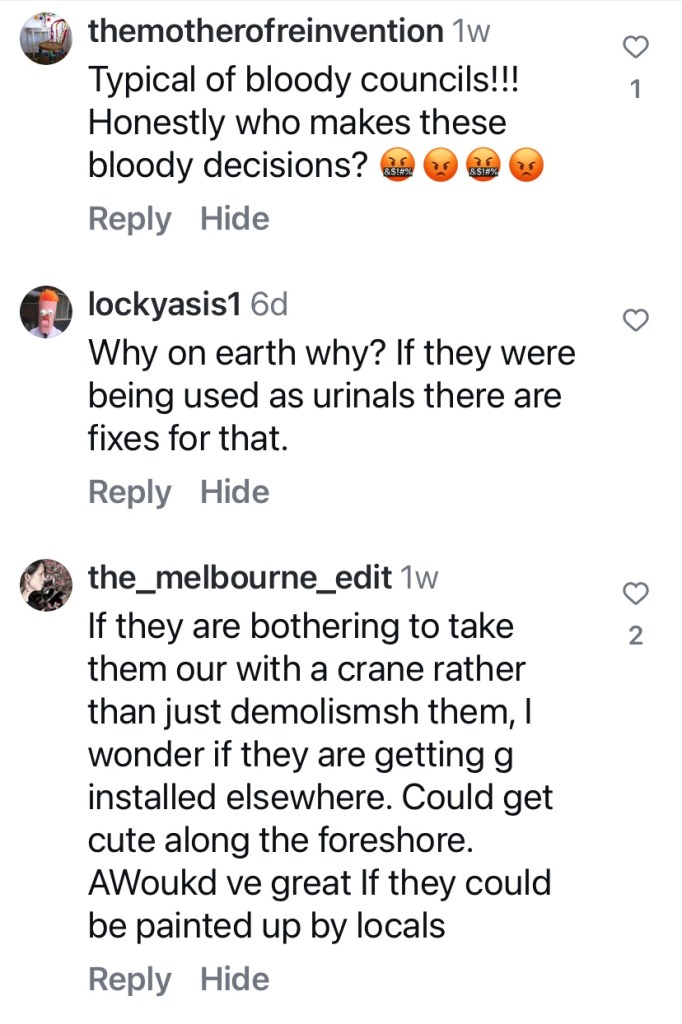
Task: Like themotherofreinvention's comment with the heart
Action: (x=636, y=46)
